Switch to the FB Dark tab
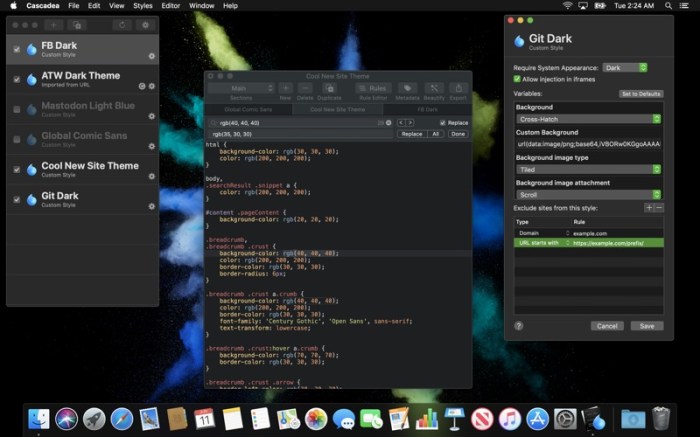The height and width of the screenshot is (437, 700). click(x=427, y=108)
